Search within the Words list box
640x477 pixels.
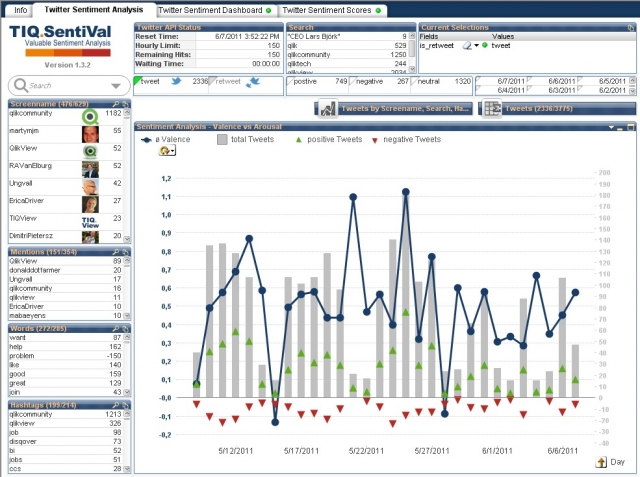click(x=116, y=328)
